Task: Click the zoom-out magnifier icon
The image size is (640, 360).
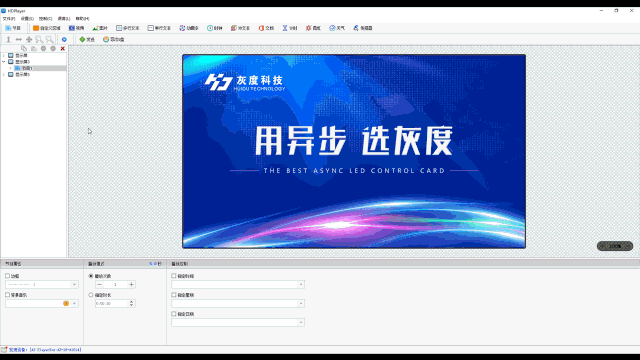Action: click(49, 39)
